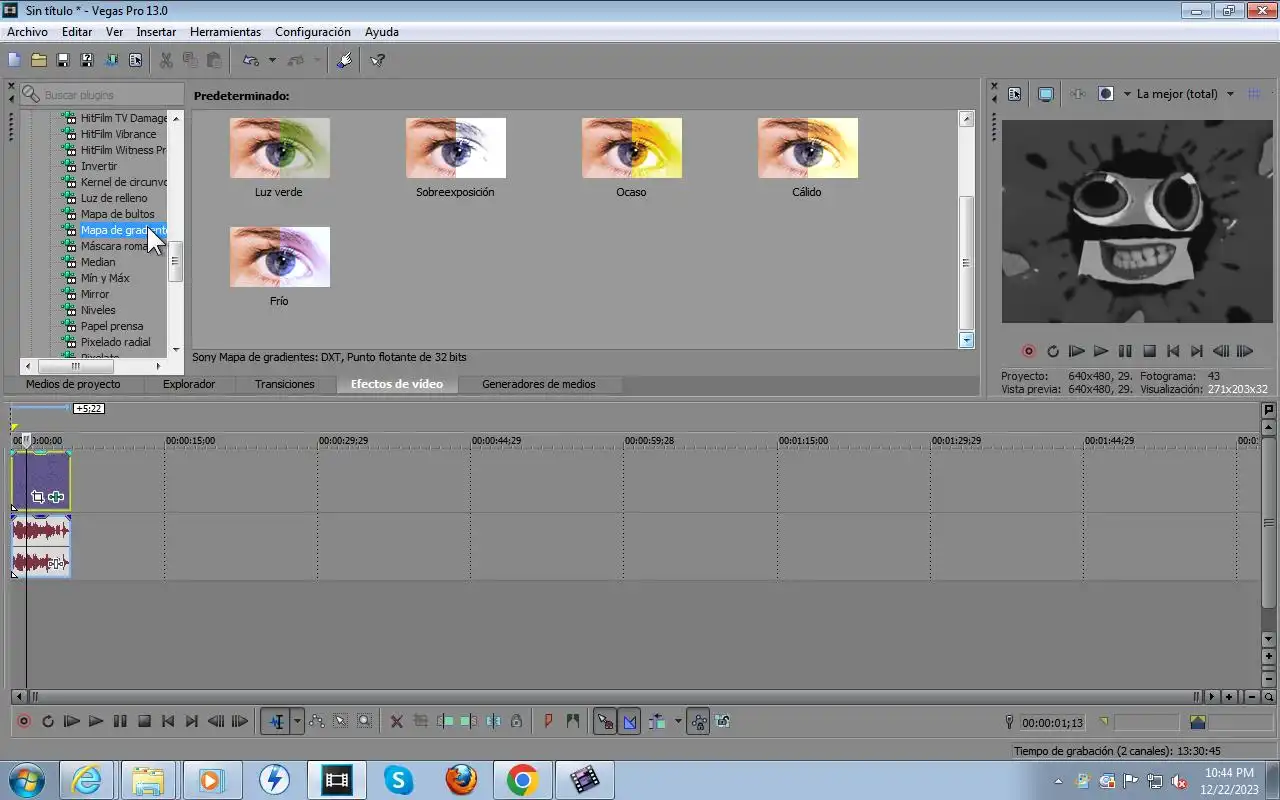
Task: Launch Firefox from the Windows taskbar
Action: pos(461,780)
